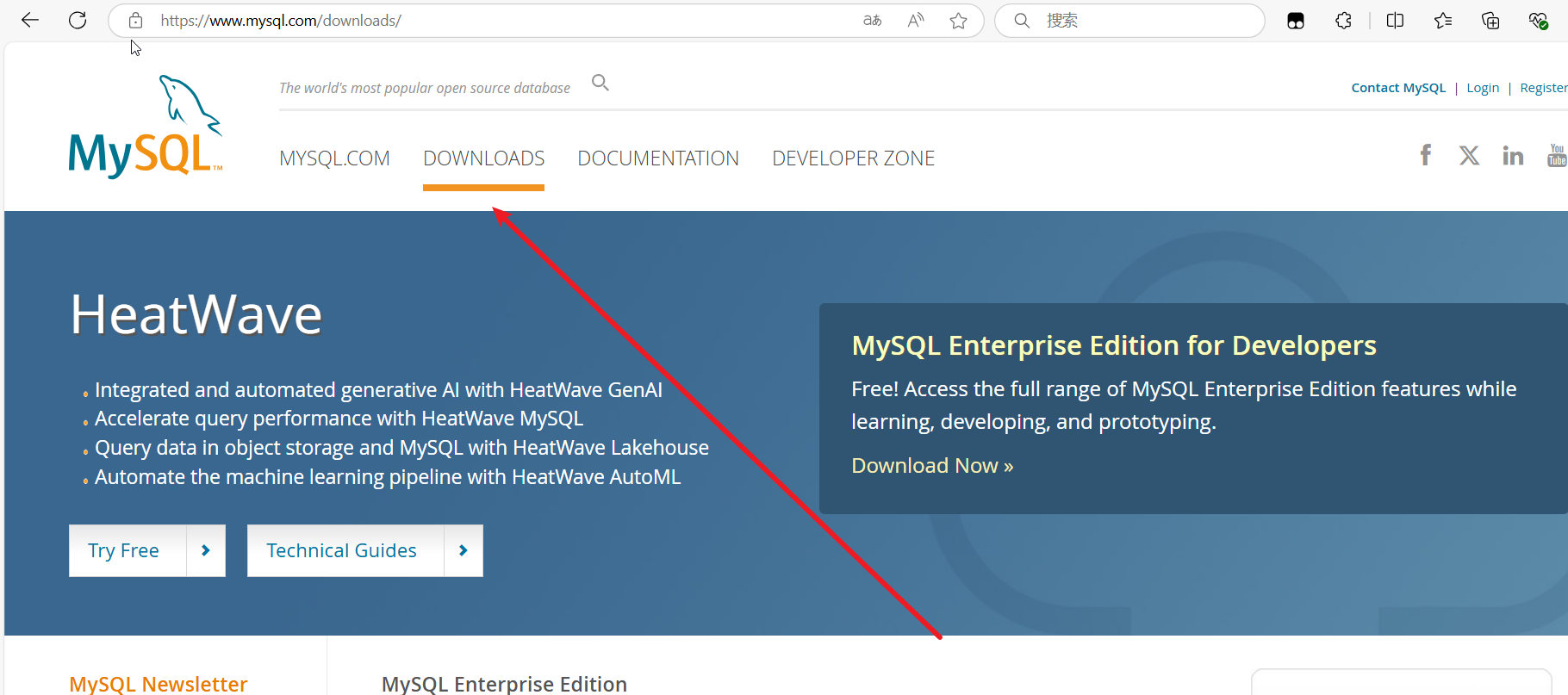Activate the read aloud icon
Screen dimensions: 1568x695
(x=916, y=21)
